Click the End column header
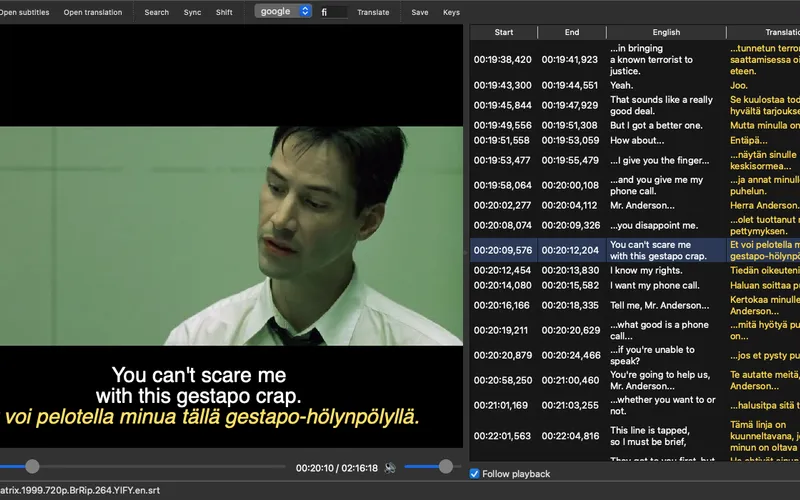The height and width of the screenshot is (500, 800). 572,32
